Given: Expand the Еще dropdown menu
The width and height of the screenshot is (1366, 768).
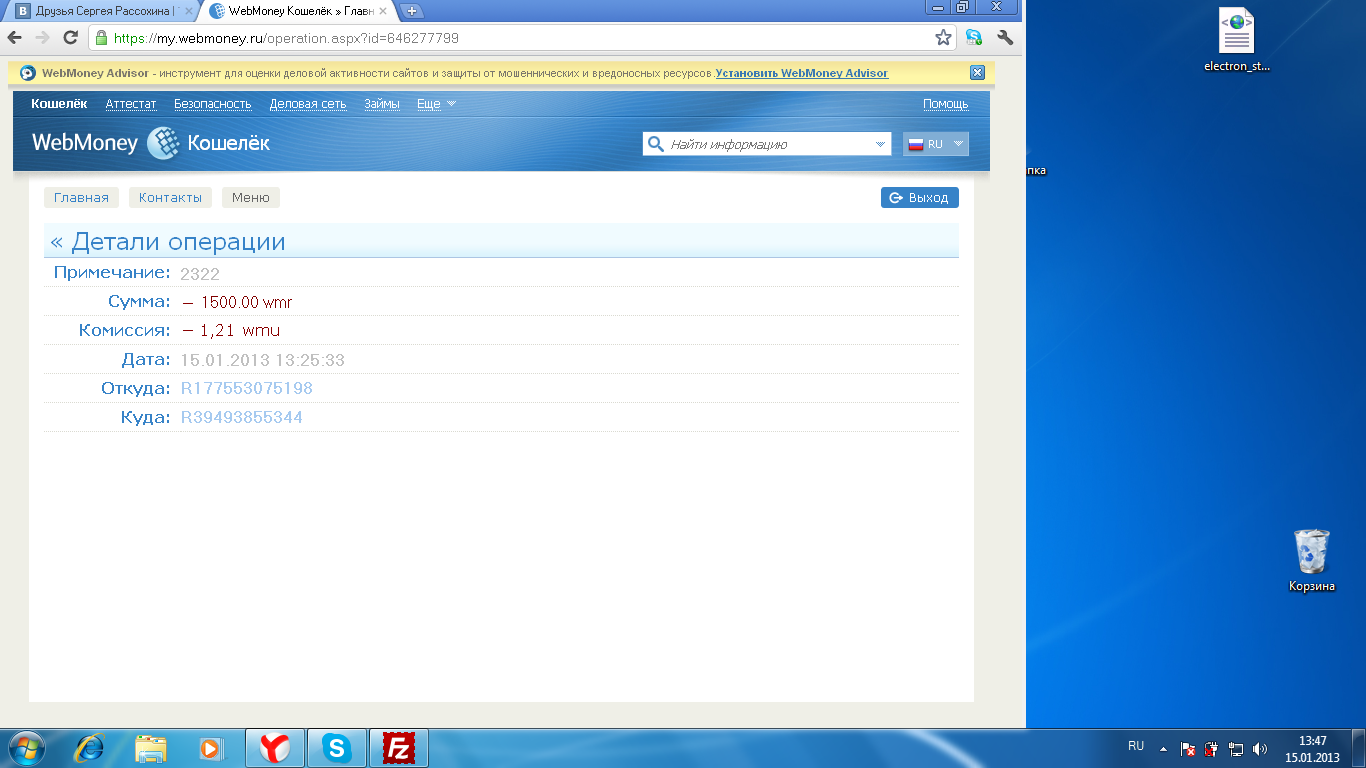Looking at the screenshot, I should pyautogui.click(x=436, y=104).
